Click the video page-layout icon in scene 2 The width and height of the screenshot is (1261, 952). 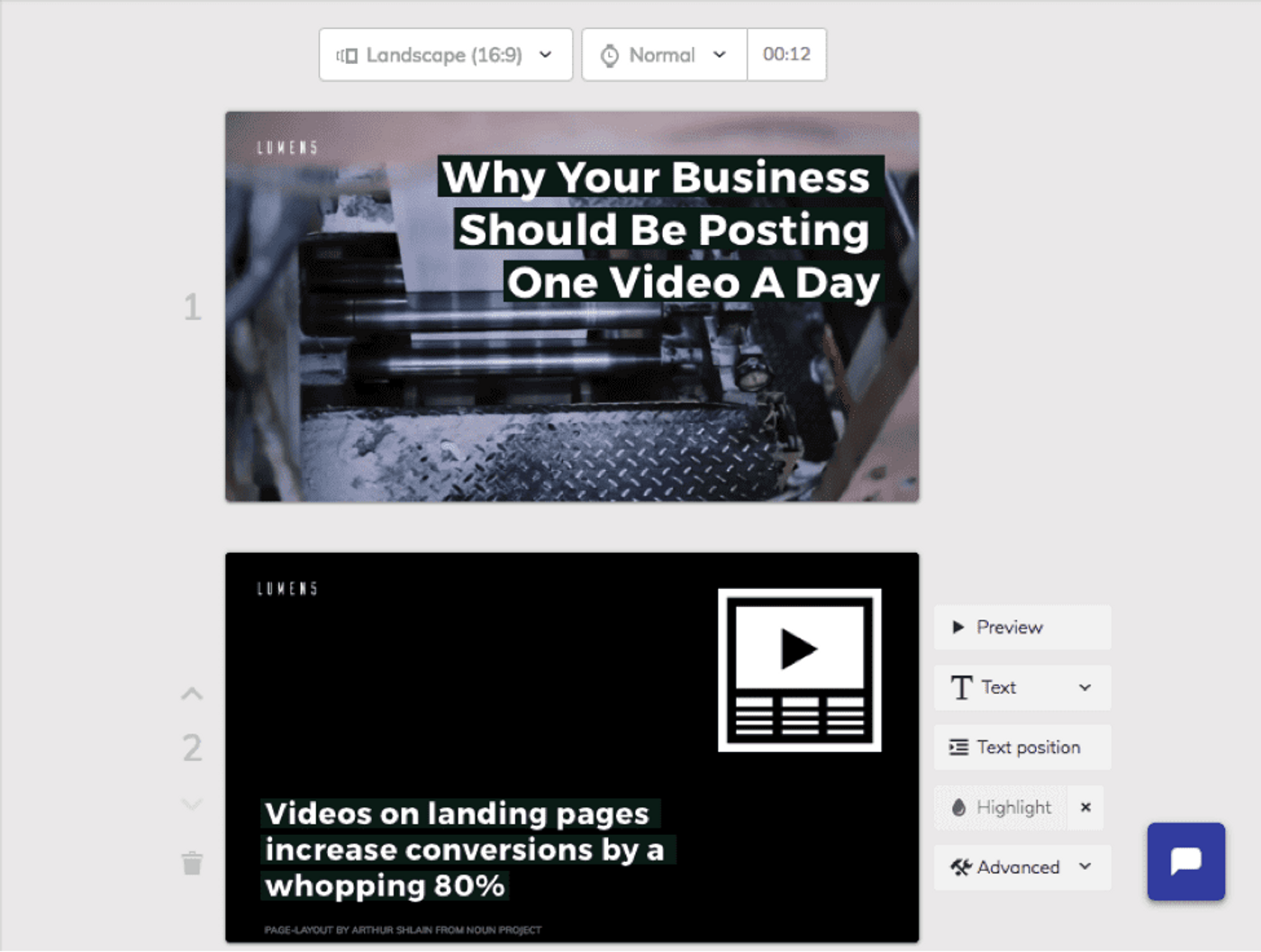click(799, 670)
